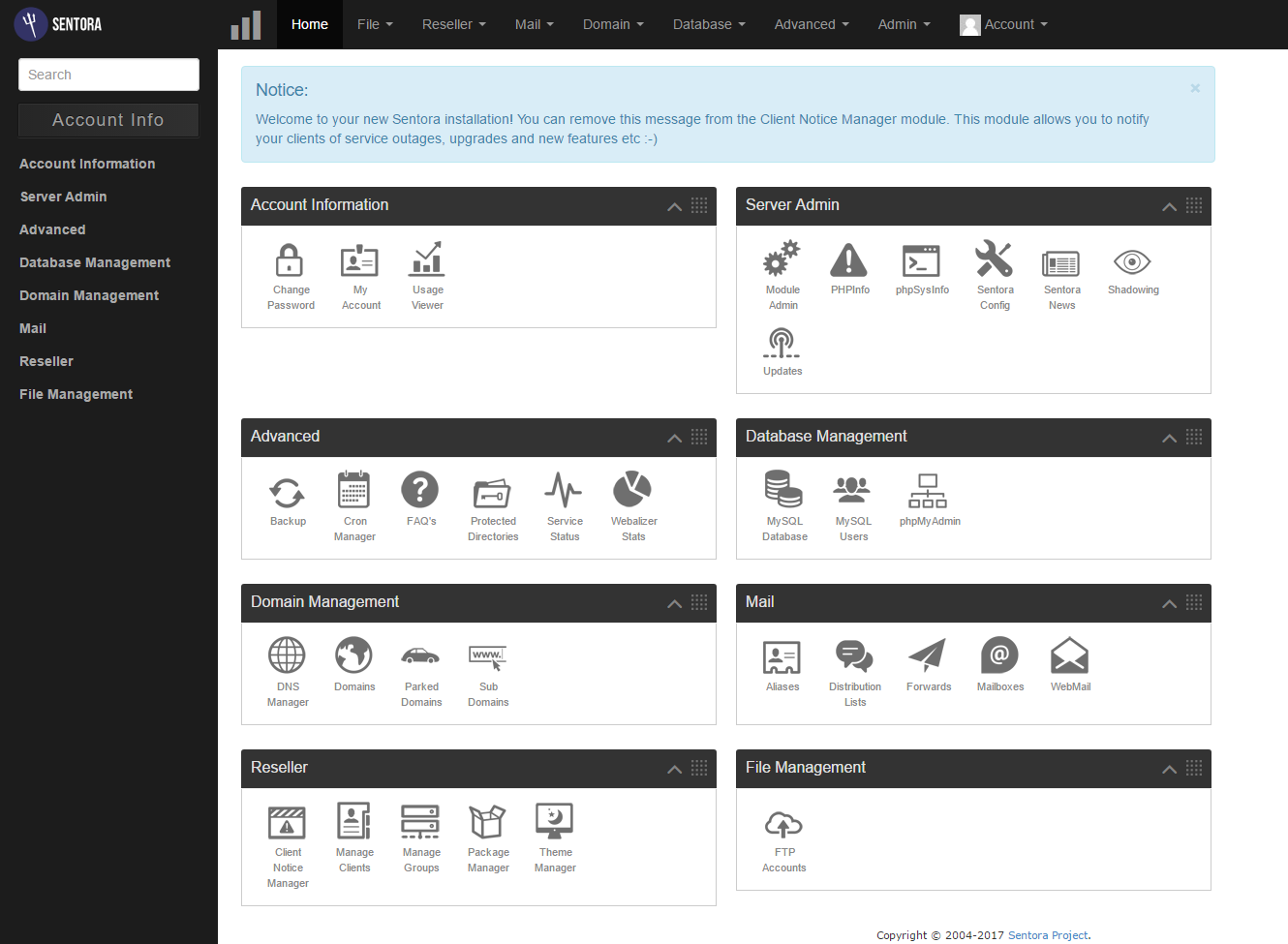Open Webalizer Stats pie chart icon
Viewport: 1288px width, 944px height.
(632, 489)
